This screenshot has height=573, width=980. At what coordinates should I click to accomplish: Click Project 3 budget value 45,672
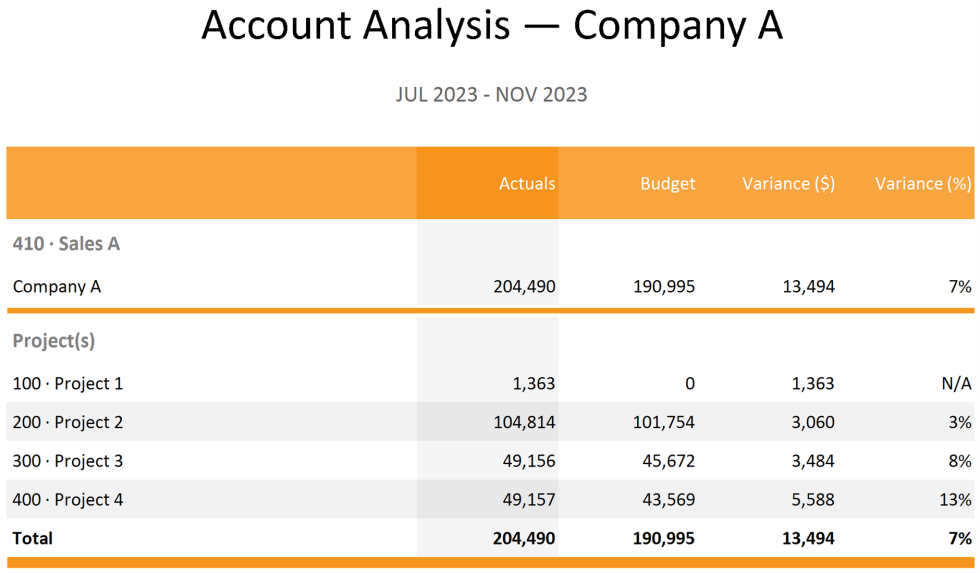click(669, 461)
